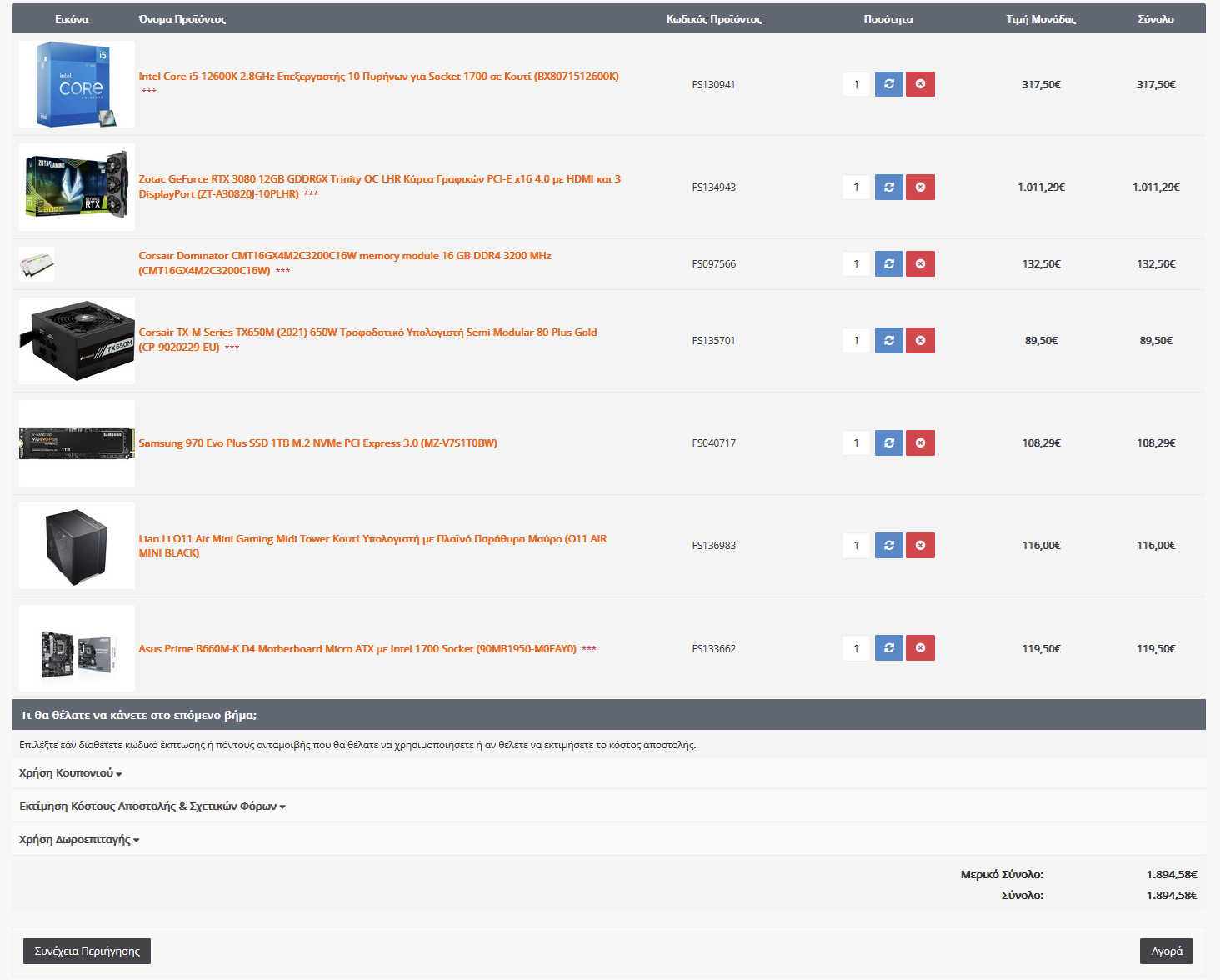The height and width of the screenshot is (980, 1220).
Task: Remove Intel Core i5-12600K from cart
Action: [x=920, y=84]
